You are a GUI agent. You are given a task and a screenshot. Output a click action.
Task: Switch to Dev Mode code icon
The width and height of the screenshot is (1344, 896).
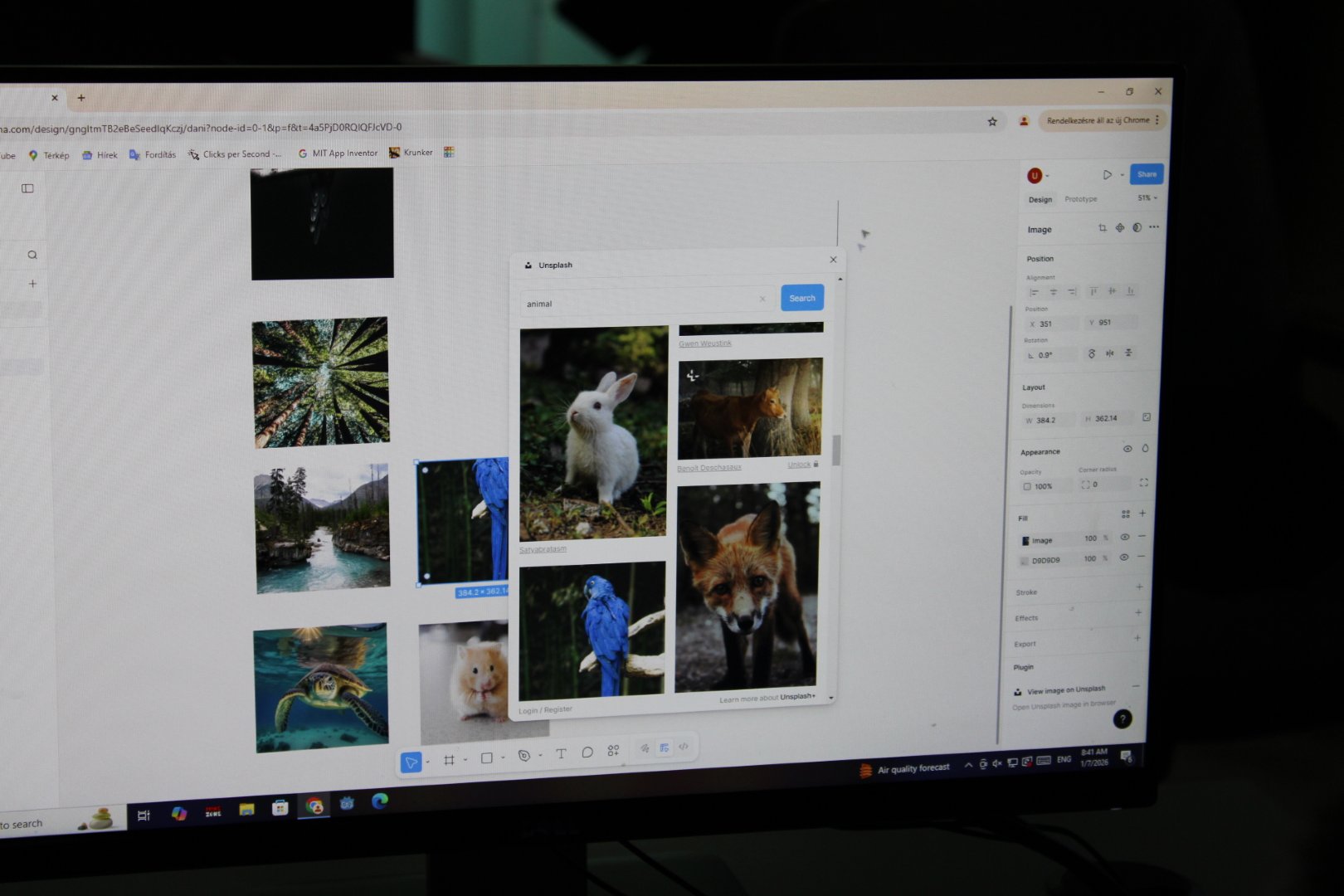684,747
